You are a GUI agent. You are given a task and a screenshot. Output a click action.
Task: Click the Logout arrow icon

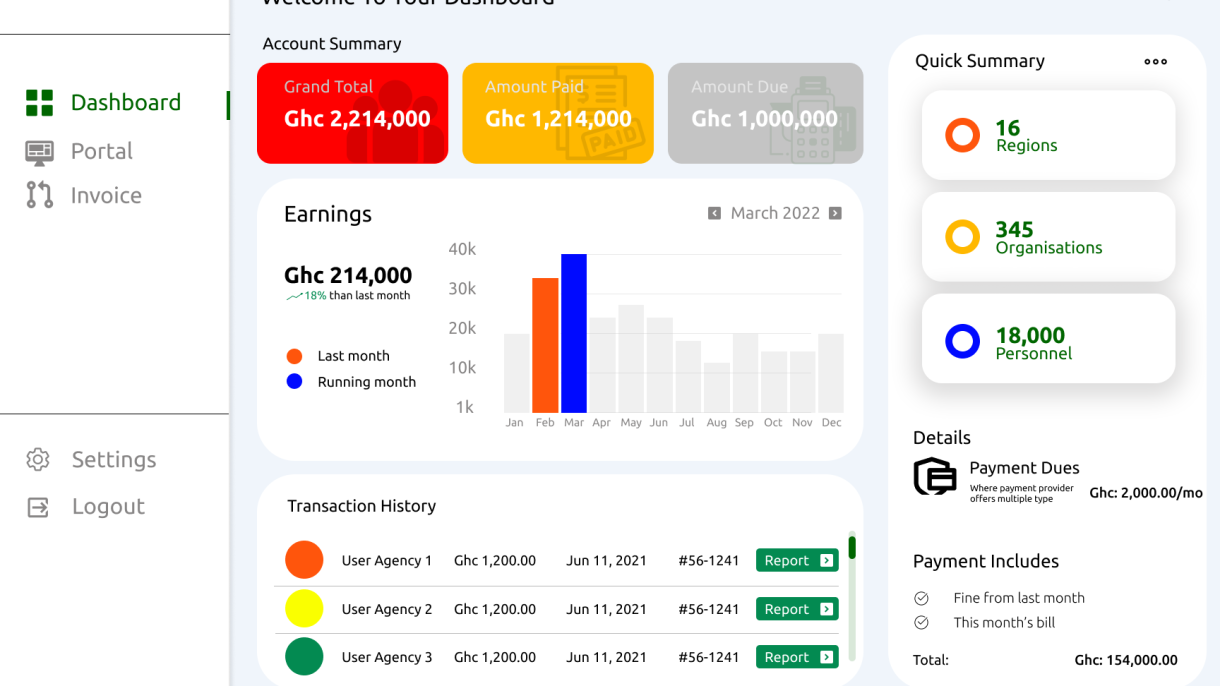click(38, 507)
